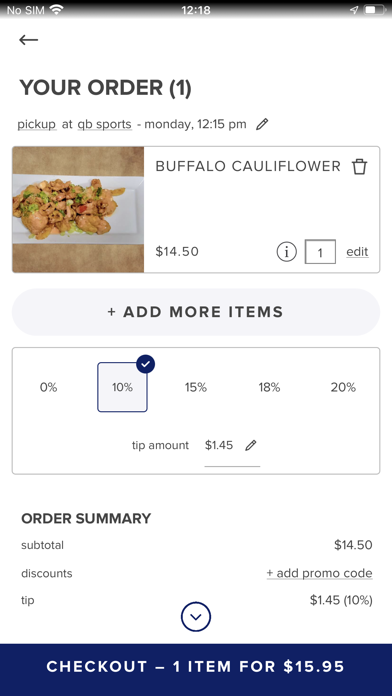Change location via qb sports link

[x=104, y=124]
